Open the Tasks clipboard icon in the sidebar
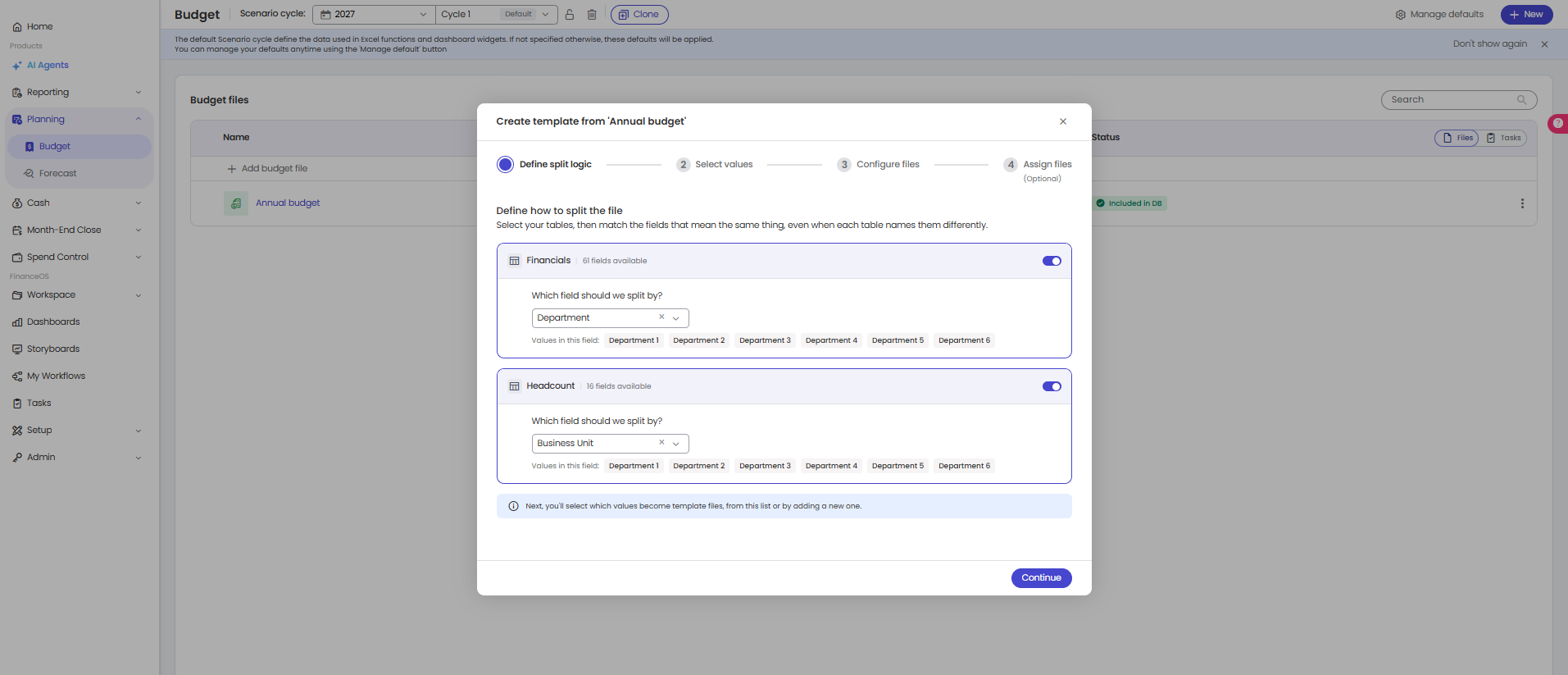Image resolution: width=1568 pixels, height=675 pixels. tap(17, 404)
